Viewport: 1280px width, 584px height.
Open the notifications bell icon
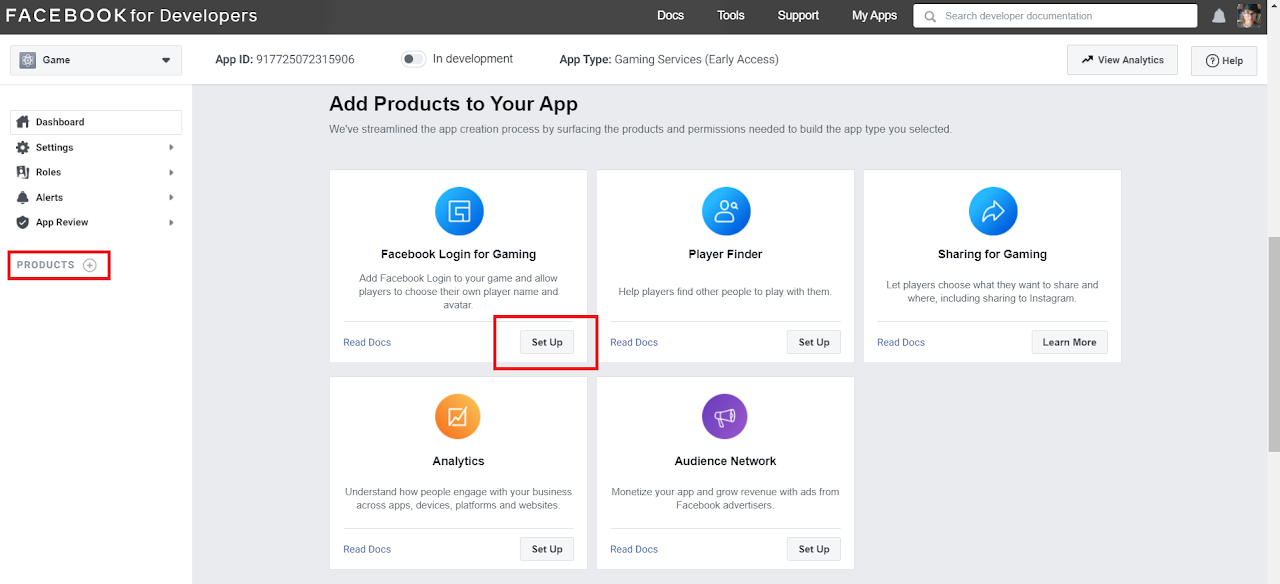click(1219, 16)
